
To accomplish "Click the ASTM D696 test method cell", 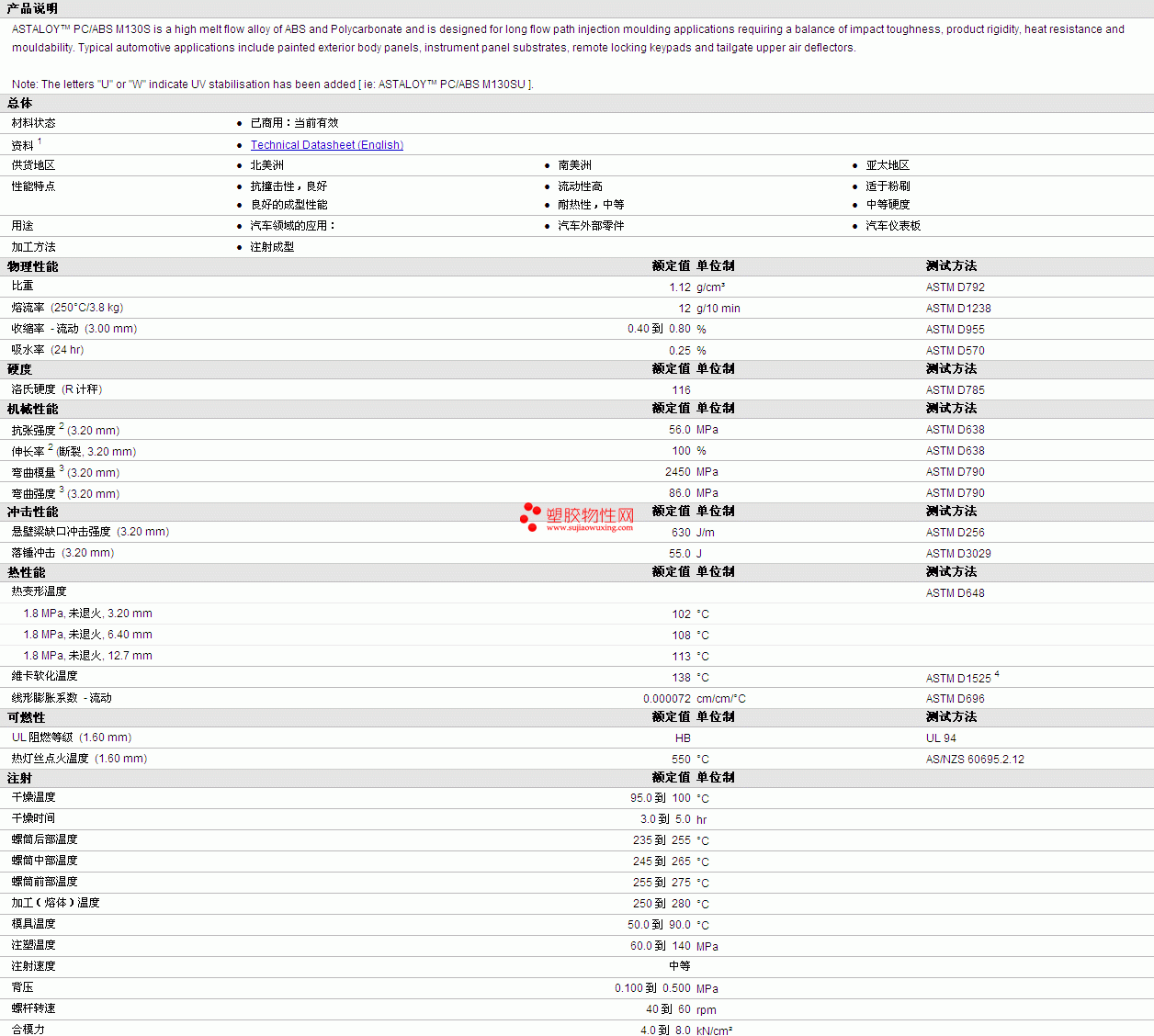I will 956,699.
